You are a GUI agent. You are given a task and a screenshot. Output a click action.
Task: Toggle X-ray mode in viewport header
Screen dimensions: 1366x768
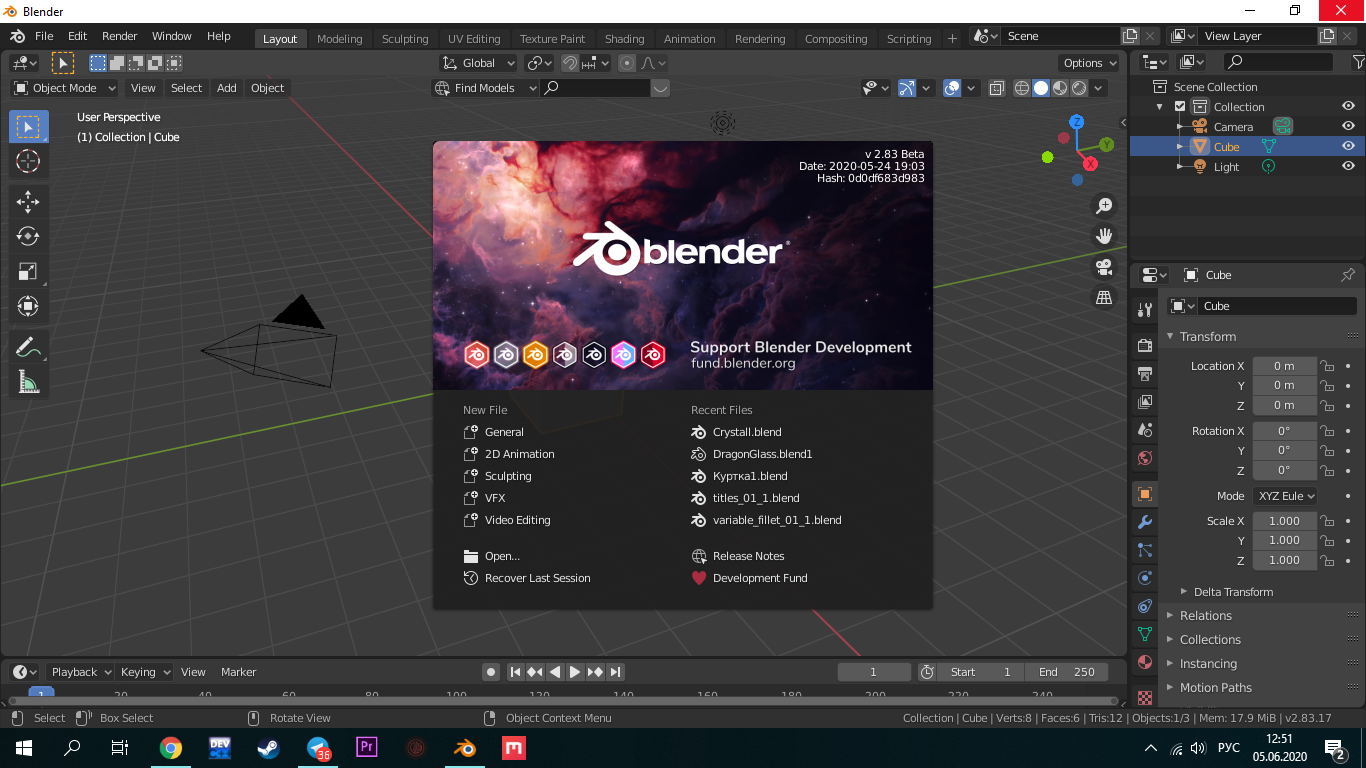point(997,88)
